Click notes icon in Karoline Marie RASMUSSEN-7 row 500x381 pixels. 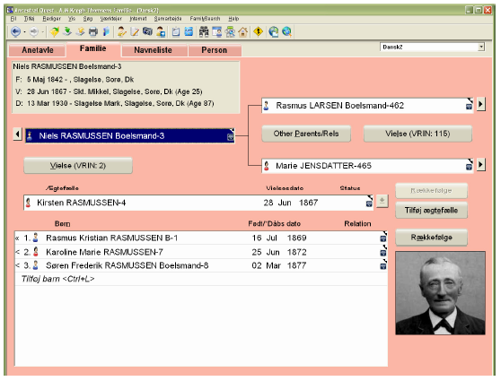(383, 253)
